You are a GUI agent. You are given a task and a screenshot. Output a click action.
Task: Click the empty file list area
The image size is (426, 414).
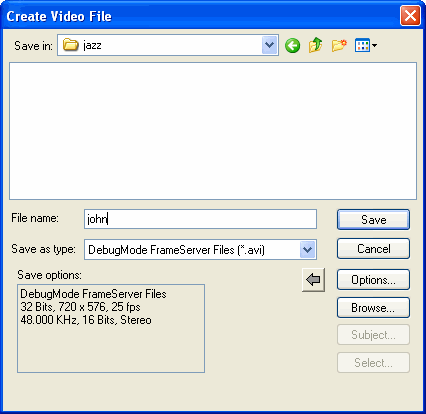click(213, 131)
